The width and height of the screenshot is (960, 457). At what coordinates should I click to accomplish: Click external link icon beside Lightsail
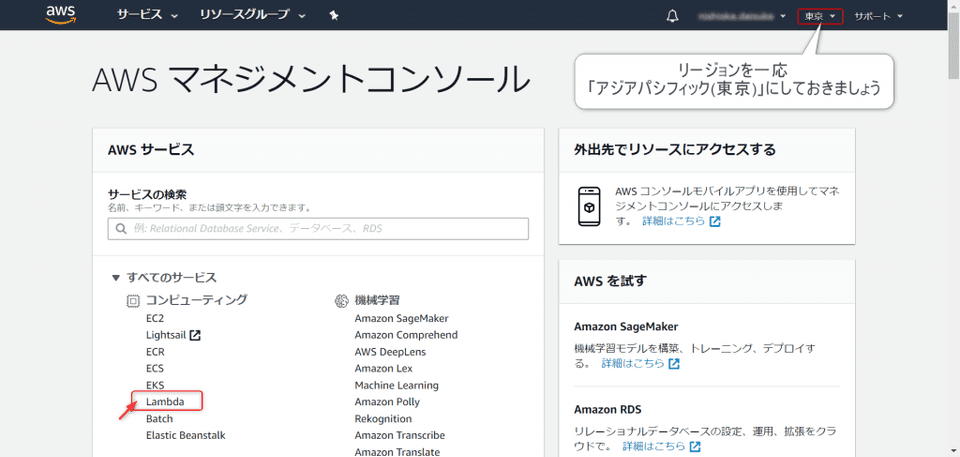[x=195, y=335]
